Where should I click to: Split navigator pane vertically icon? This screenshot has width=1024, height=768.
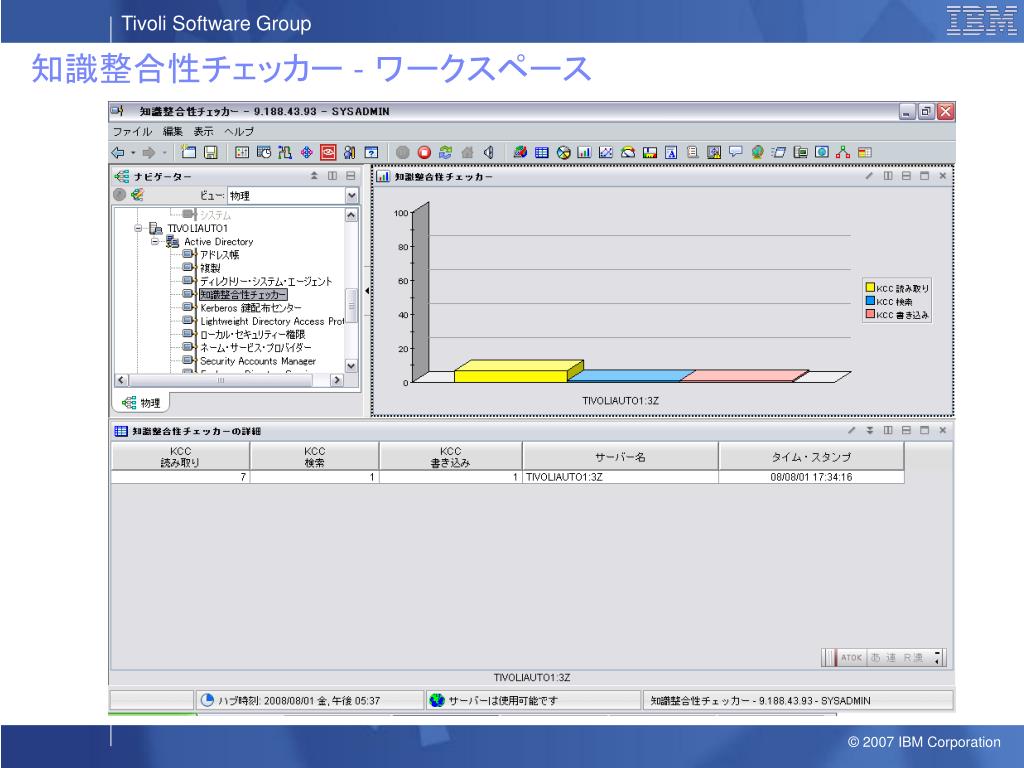(332, 176)
